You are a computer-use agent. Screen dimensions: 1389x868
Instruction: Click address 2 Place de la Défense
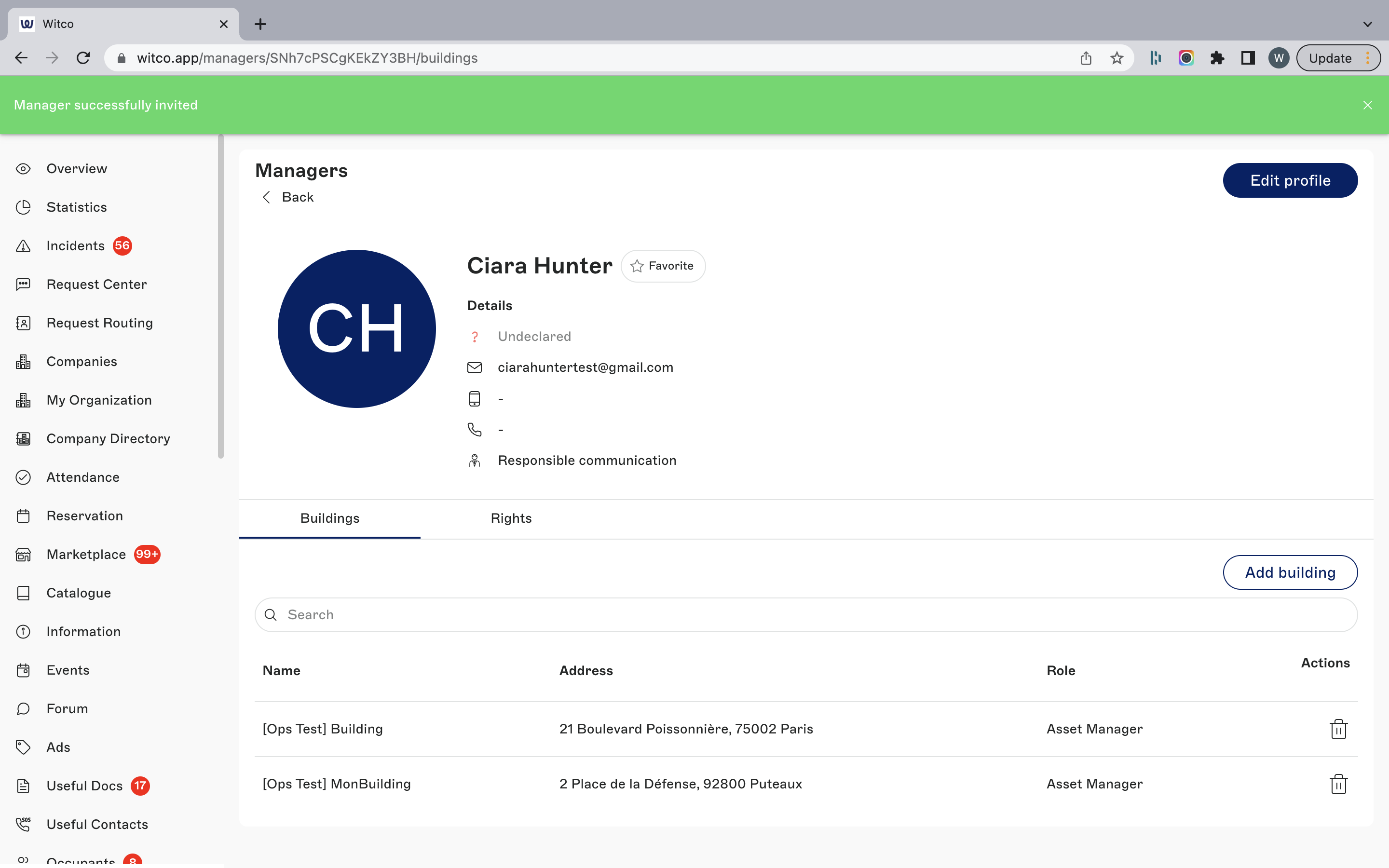click(681, 784)
